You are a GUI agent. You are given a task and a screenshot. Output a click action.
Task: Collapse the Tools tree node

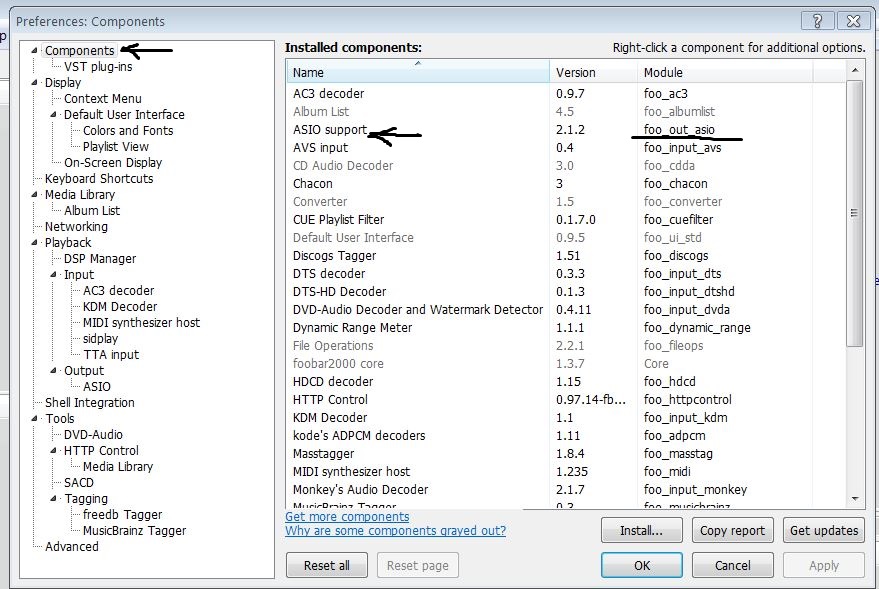point(34,419)
